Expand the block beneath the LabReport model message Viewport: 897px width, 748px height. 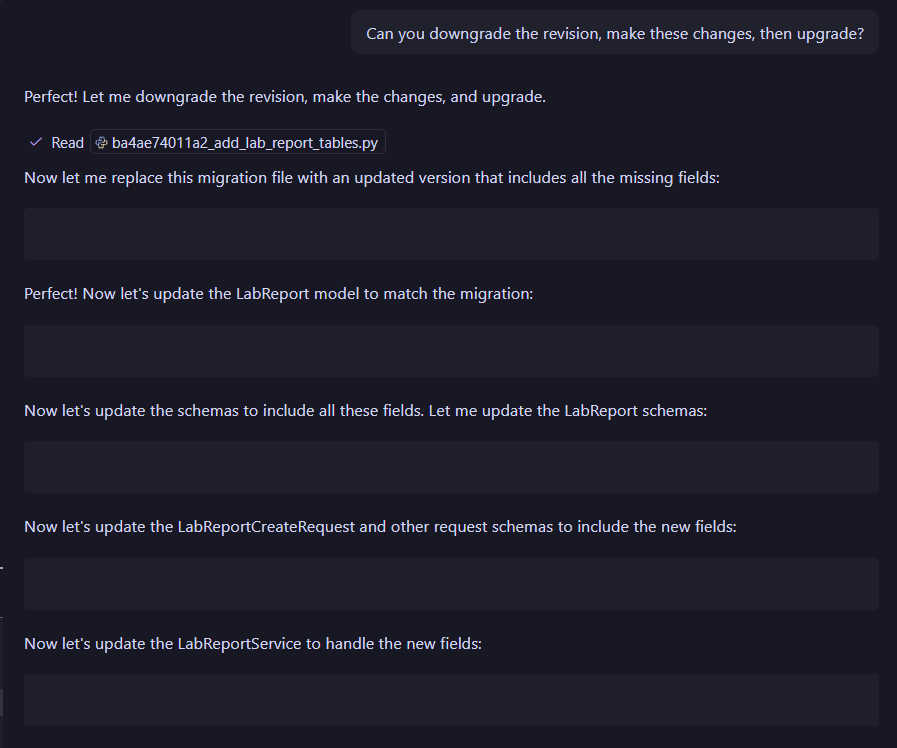pyautogui.click(x=451, y=351)
